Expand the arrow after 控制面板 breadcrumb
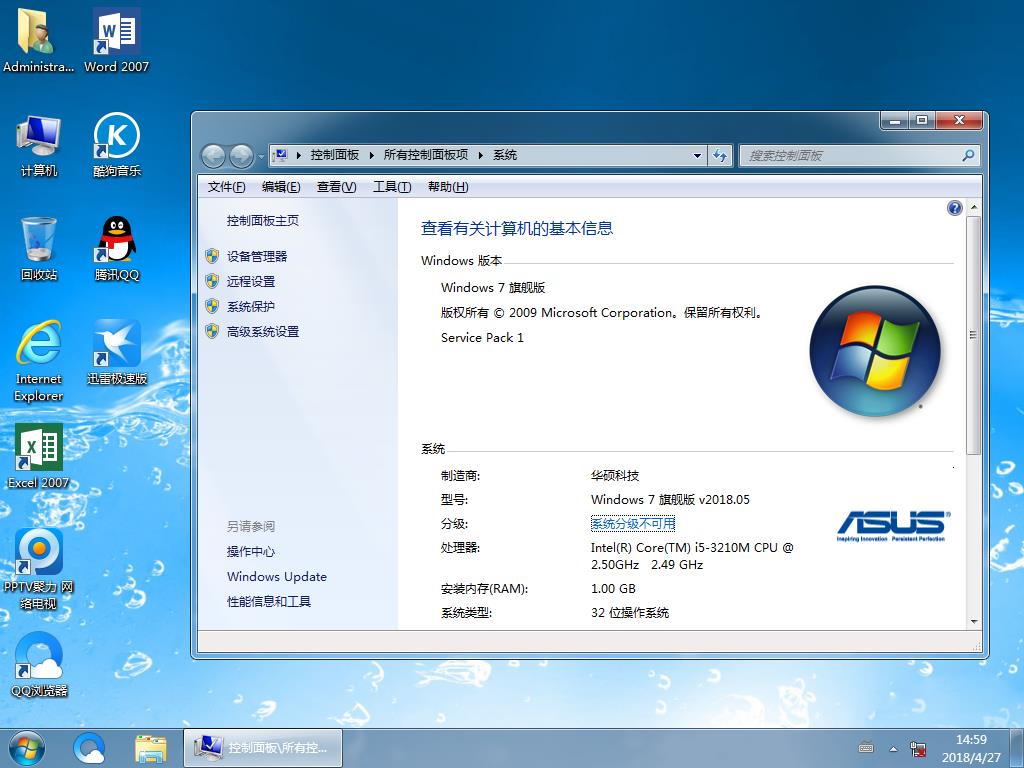 [372, 155]
